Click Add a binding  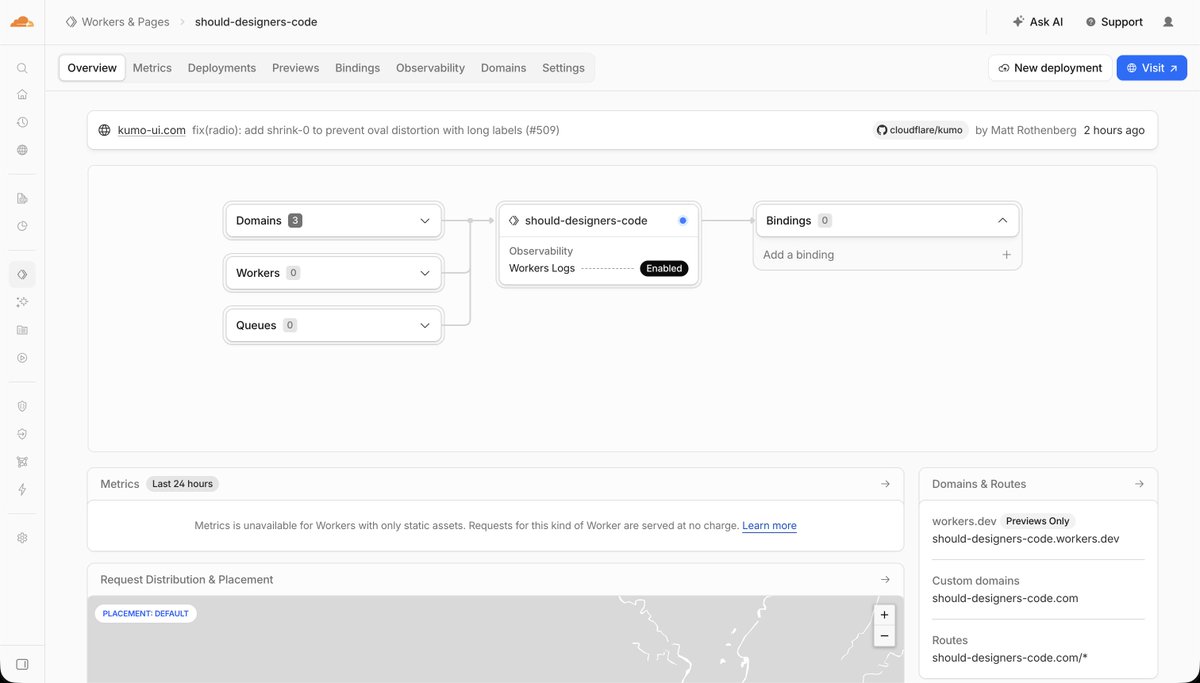coord(798,255)
